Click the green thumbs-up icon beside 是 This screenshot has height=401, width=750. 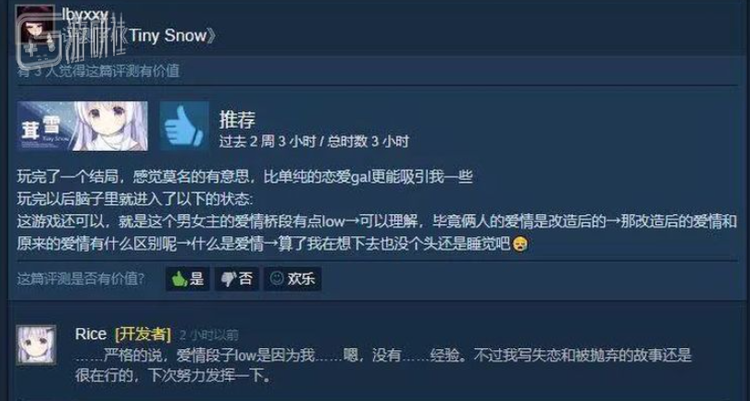[x=179, y=278]
